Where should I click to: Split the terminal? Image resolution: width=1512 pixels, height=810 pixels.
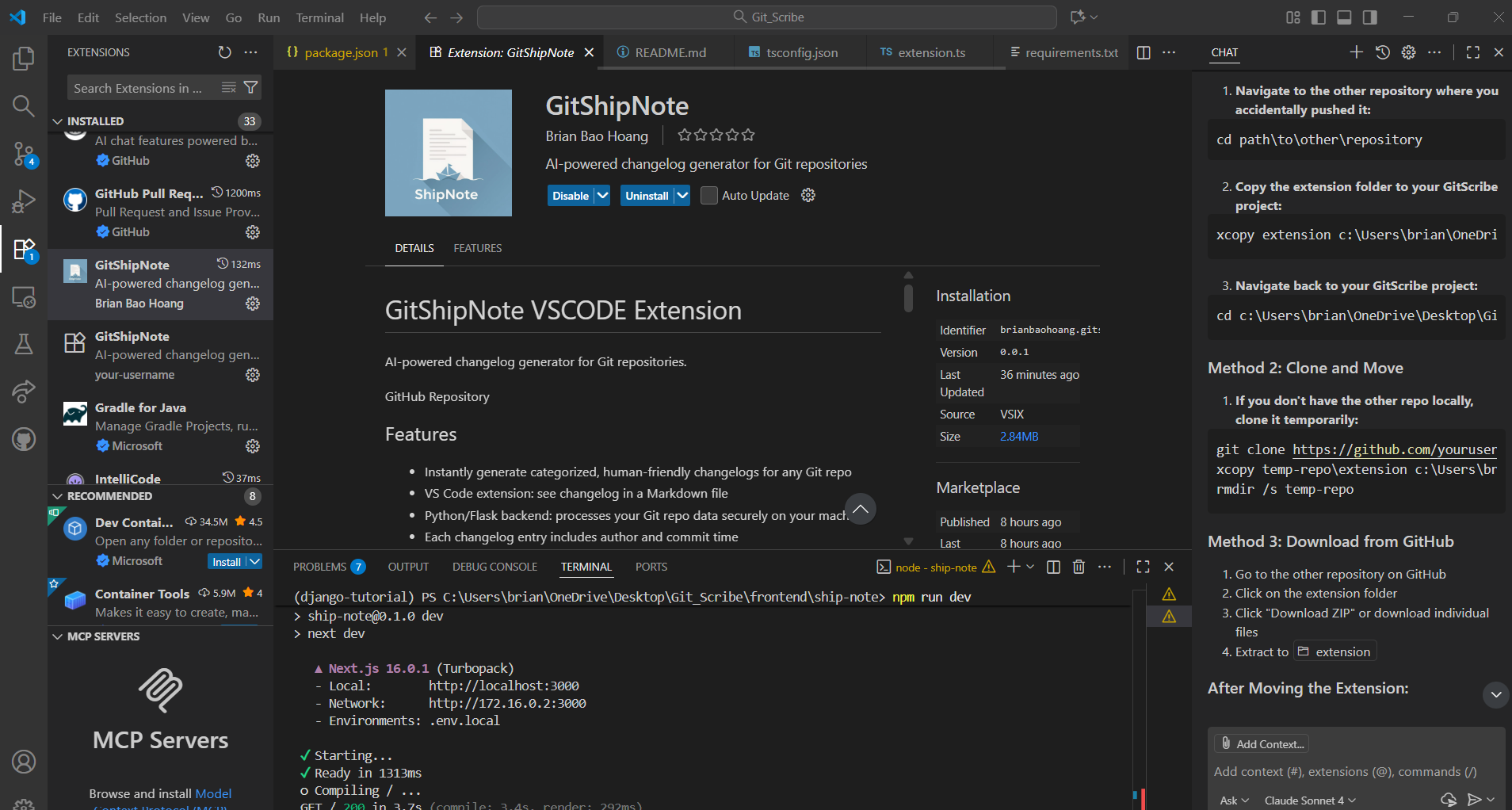point(1053,567)
